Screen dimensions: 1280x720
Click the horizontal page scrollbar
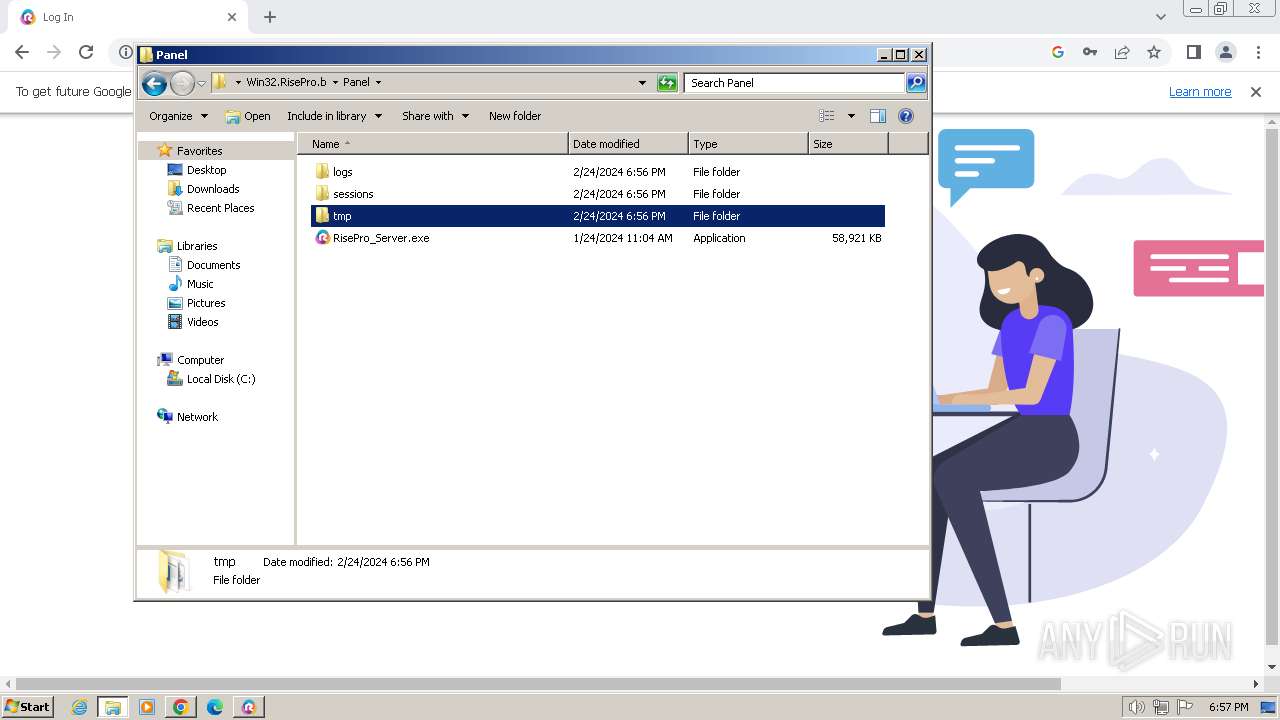click(537, 685)
